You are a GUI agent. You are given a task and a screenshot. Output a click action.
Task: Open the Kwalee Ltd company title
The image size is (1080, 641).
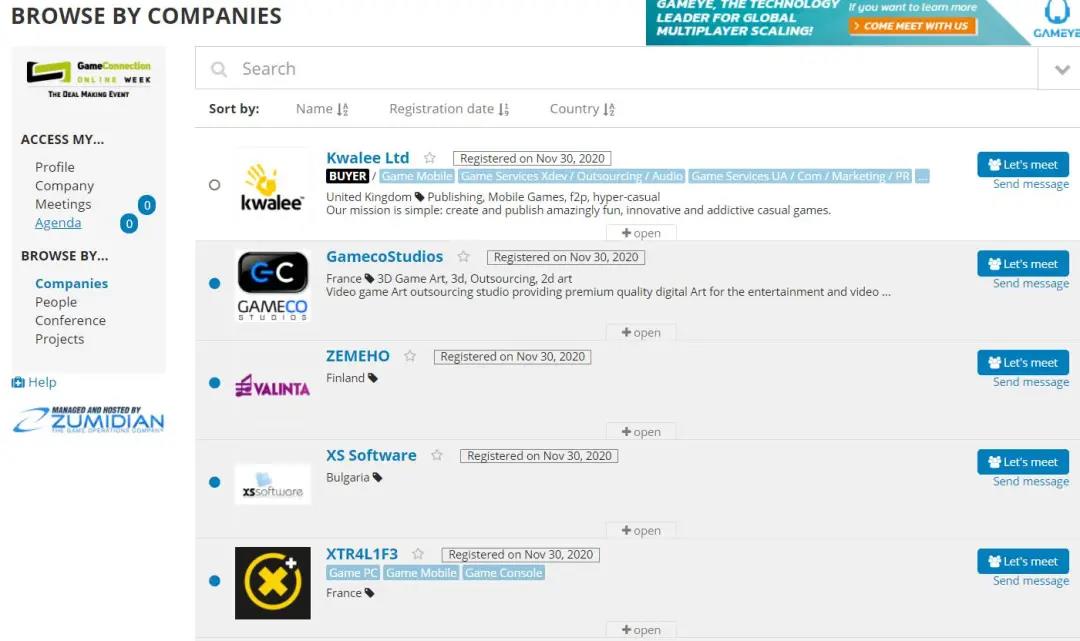[x=368, y=158]
